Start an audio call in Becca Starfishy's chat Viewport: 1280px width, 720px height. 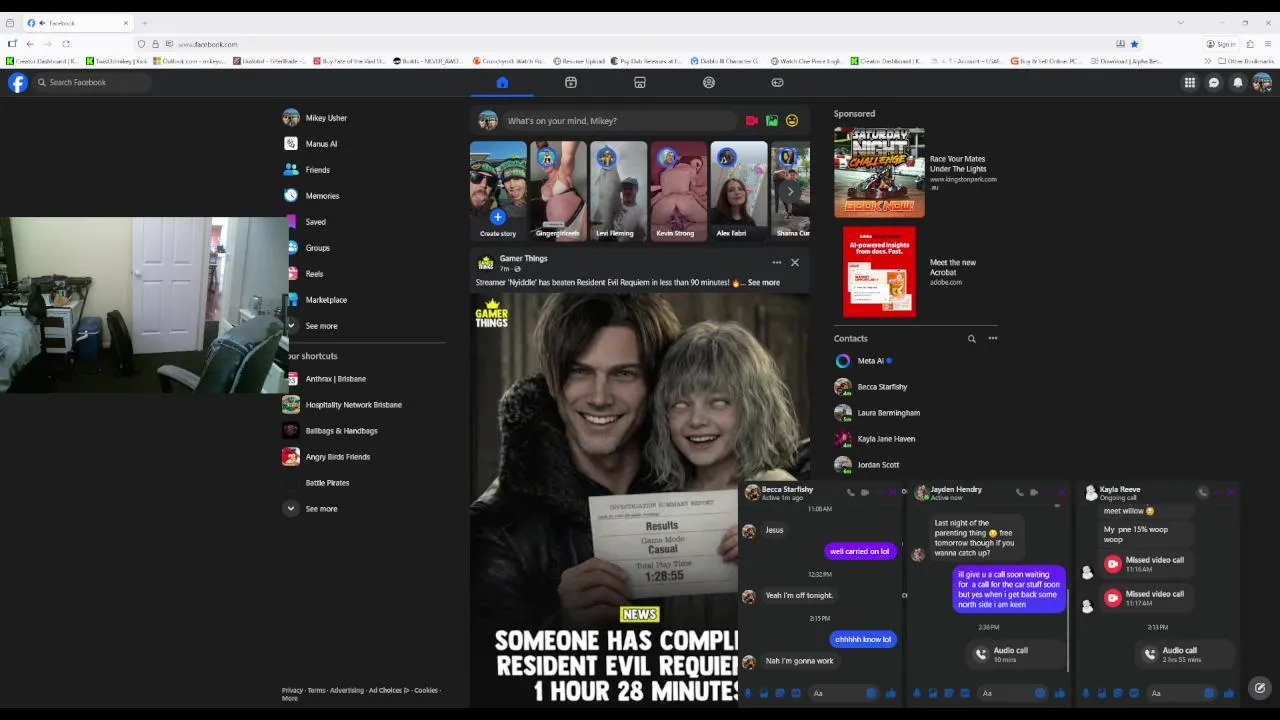(x=851, y=492)
